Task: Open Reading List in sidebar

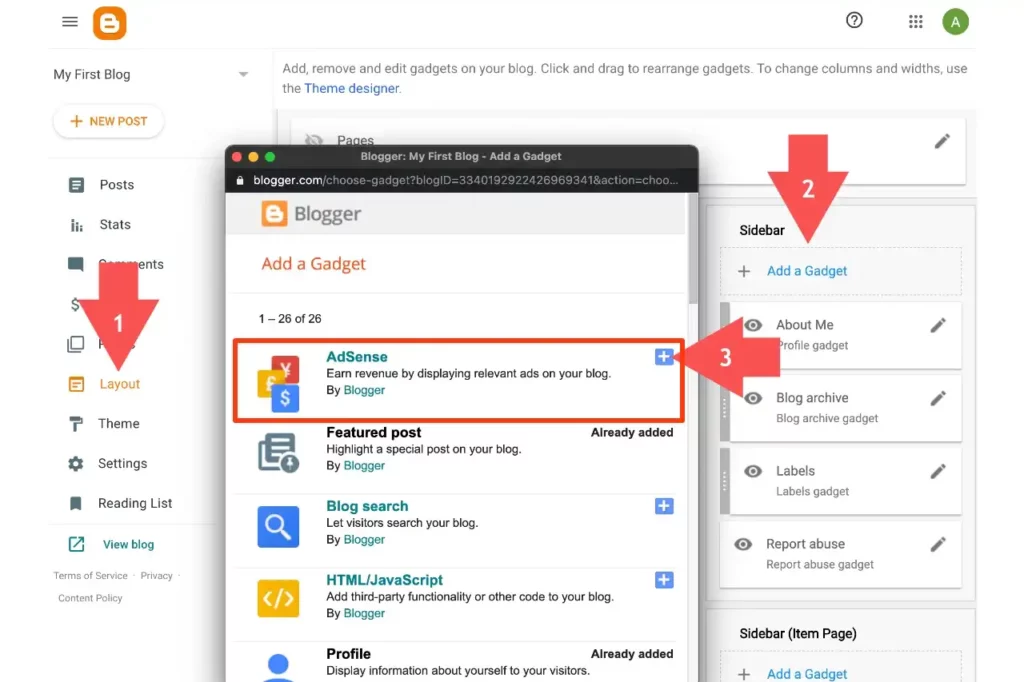Action: click(135, 504)
